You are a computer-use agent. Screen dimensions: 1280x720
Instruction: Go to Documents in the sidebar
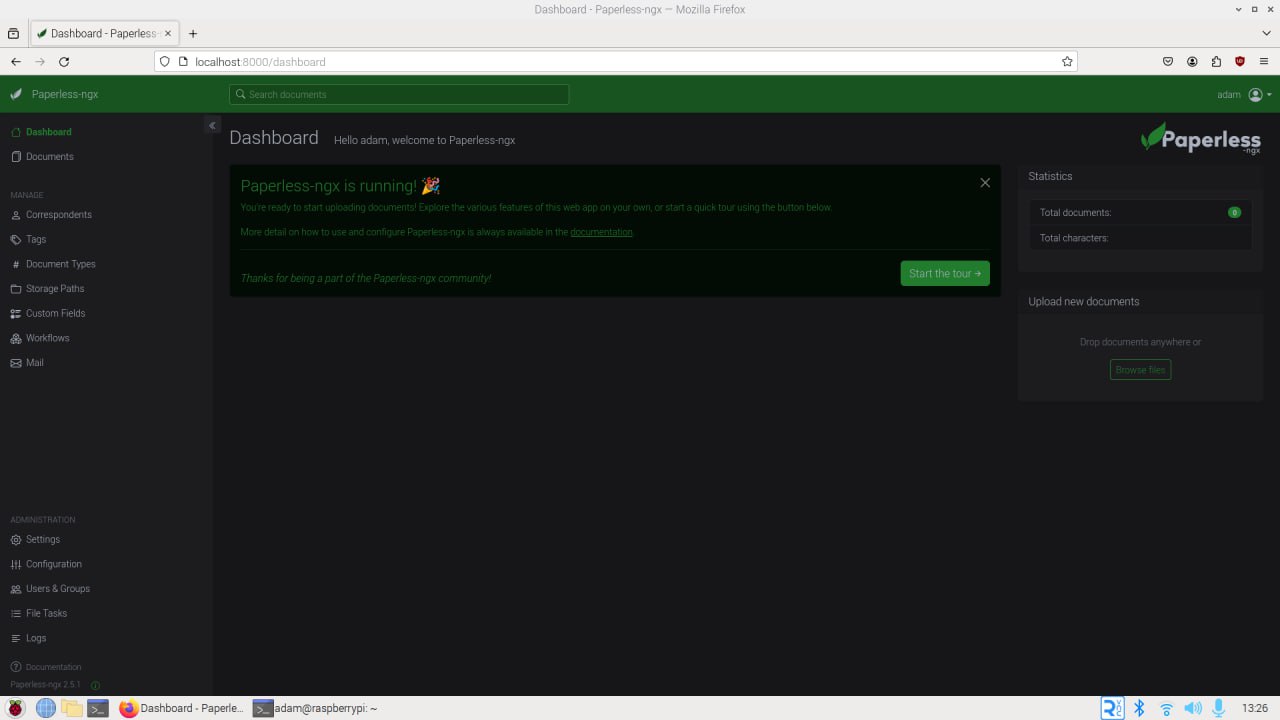pyautogui.click(x=50, y=157)
